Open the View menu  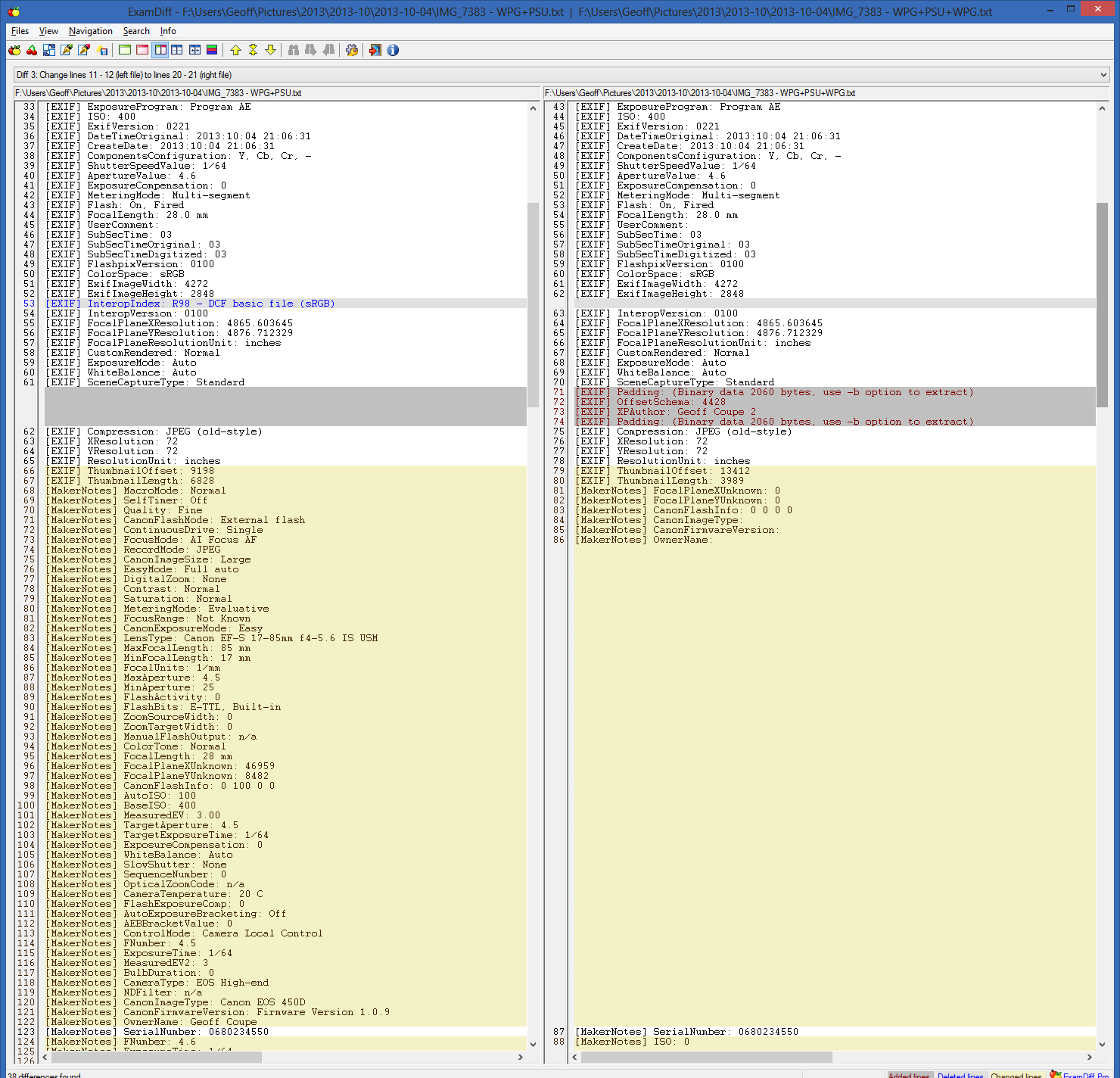[x=48, y=31]
